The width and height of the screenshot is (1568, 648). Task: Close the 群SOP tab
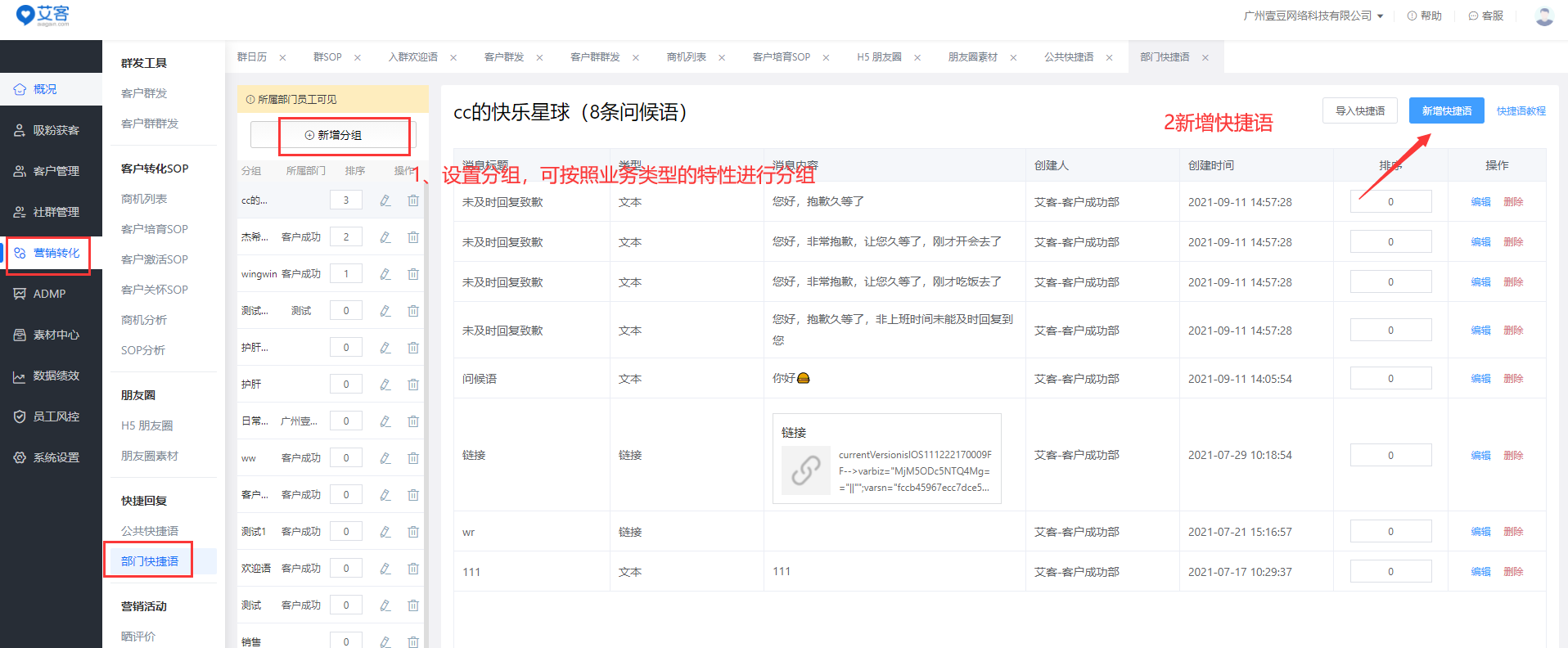(358, 57)
